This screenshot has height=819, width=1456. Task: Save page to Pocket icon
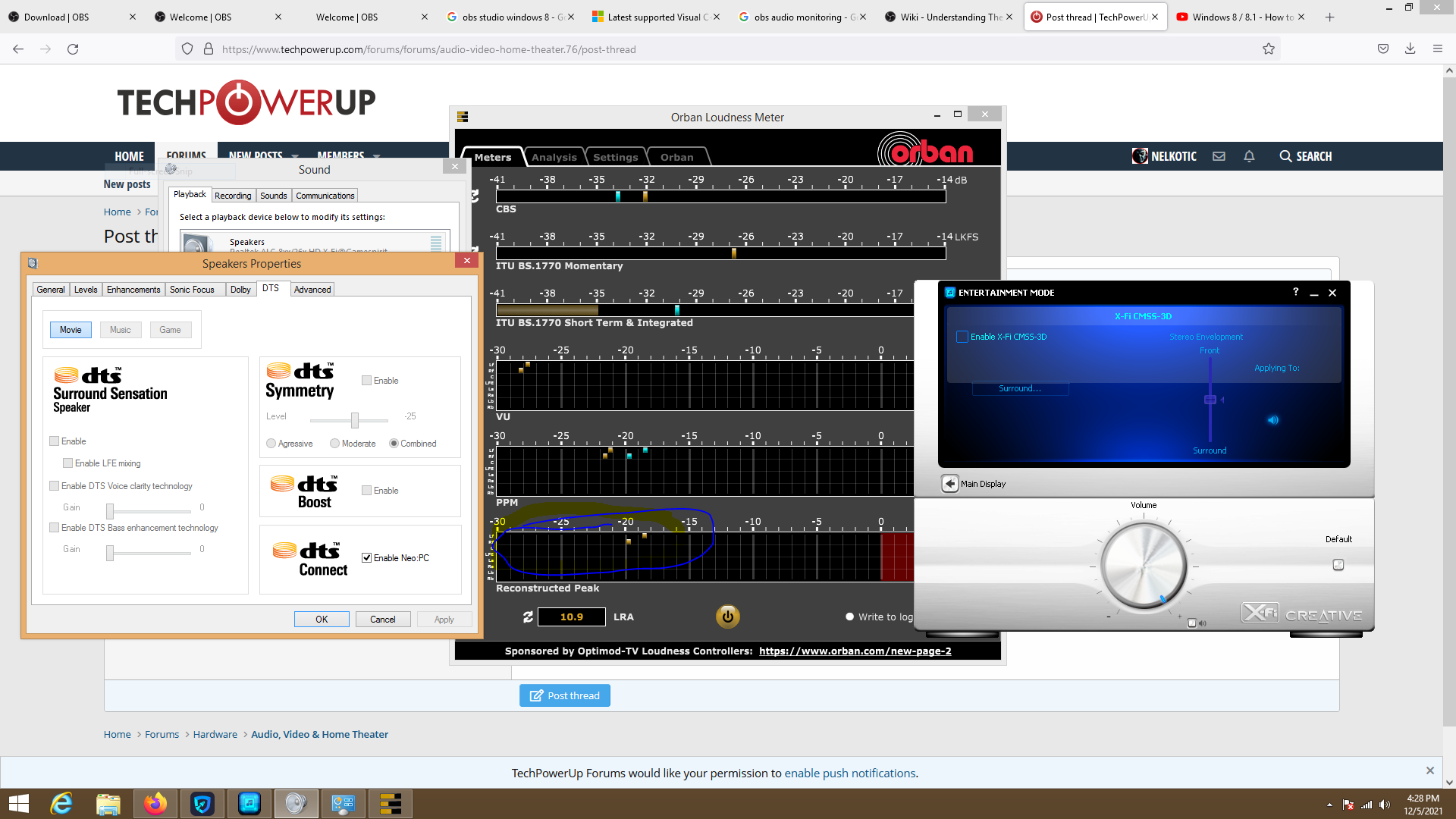[1383, 49]
